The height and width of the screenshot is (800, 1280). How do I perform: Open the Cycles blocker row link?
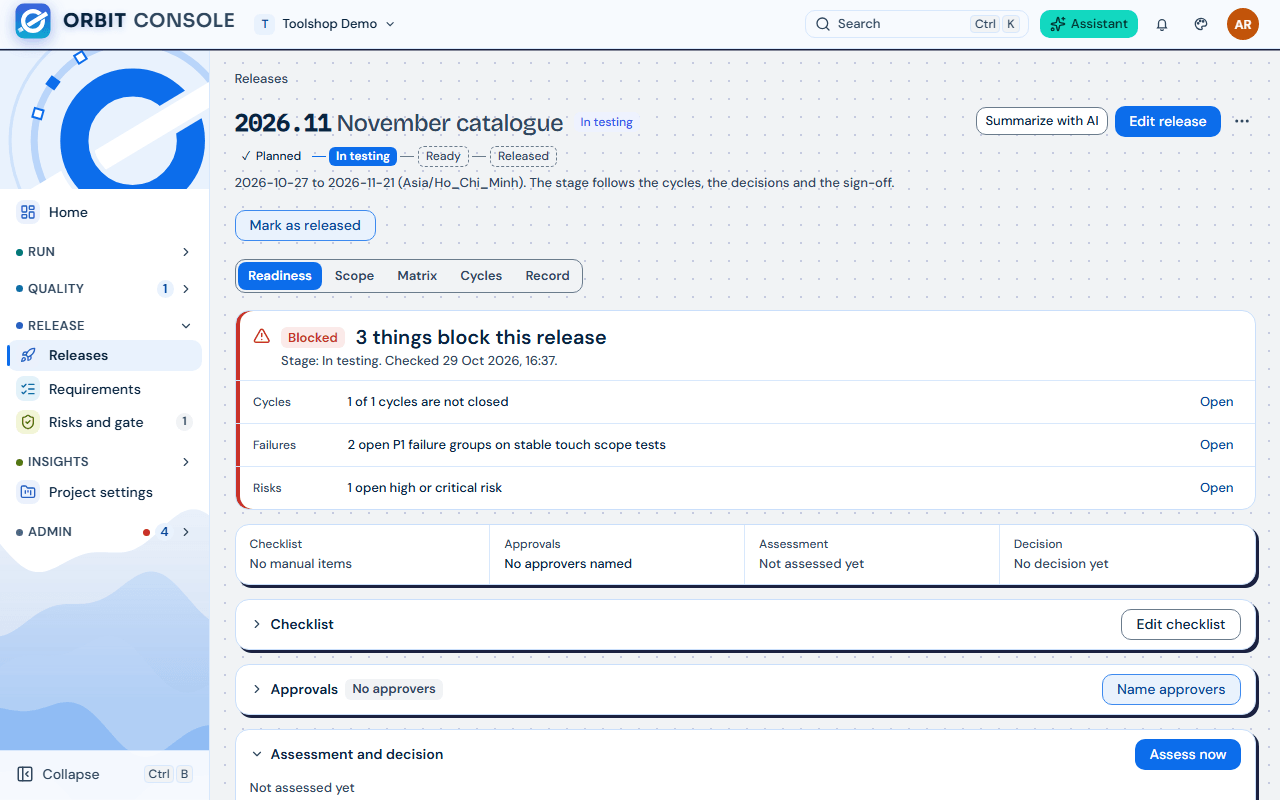pos(1216,402)
